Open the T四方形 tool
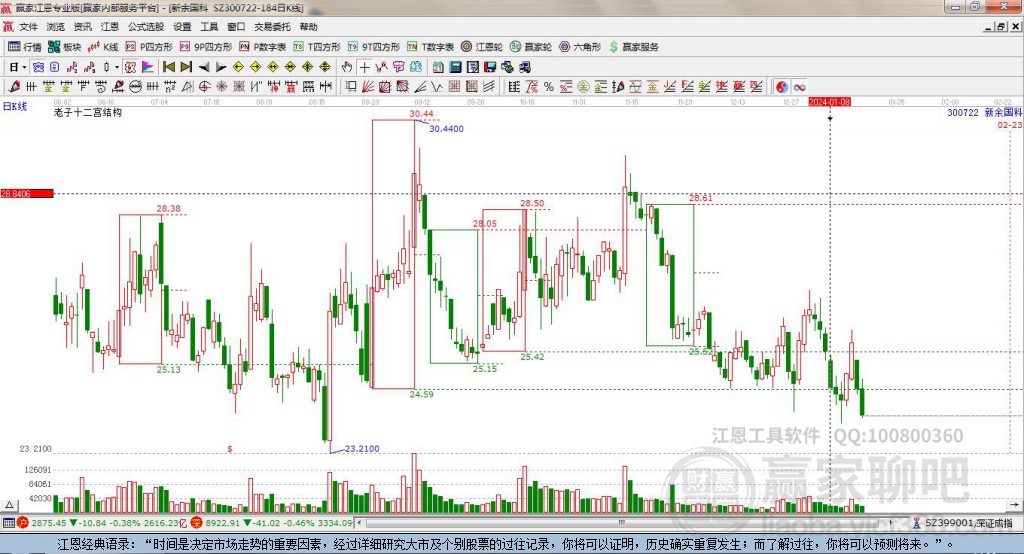 (x=317, y=47)
